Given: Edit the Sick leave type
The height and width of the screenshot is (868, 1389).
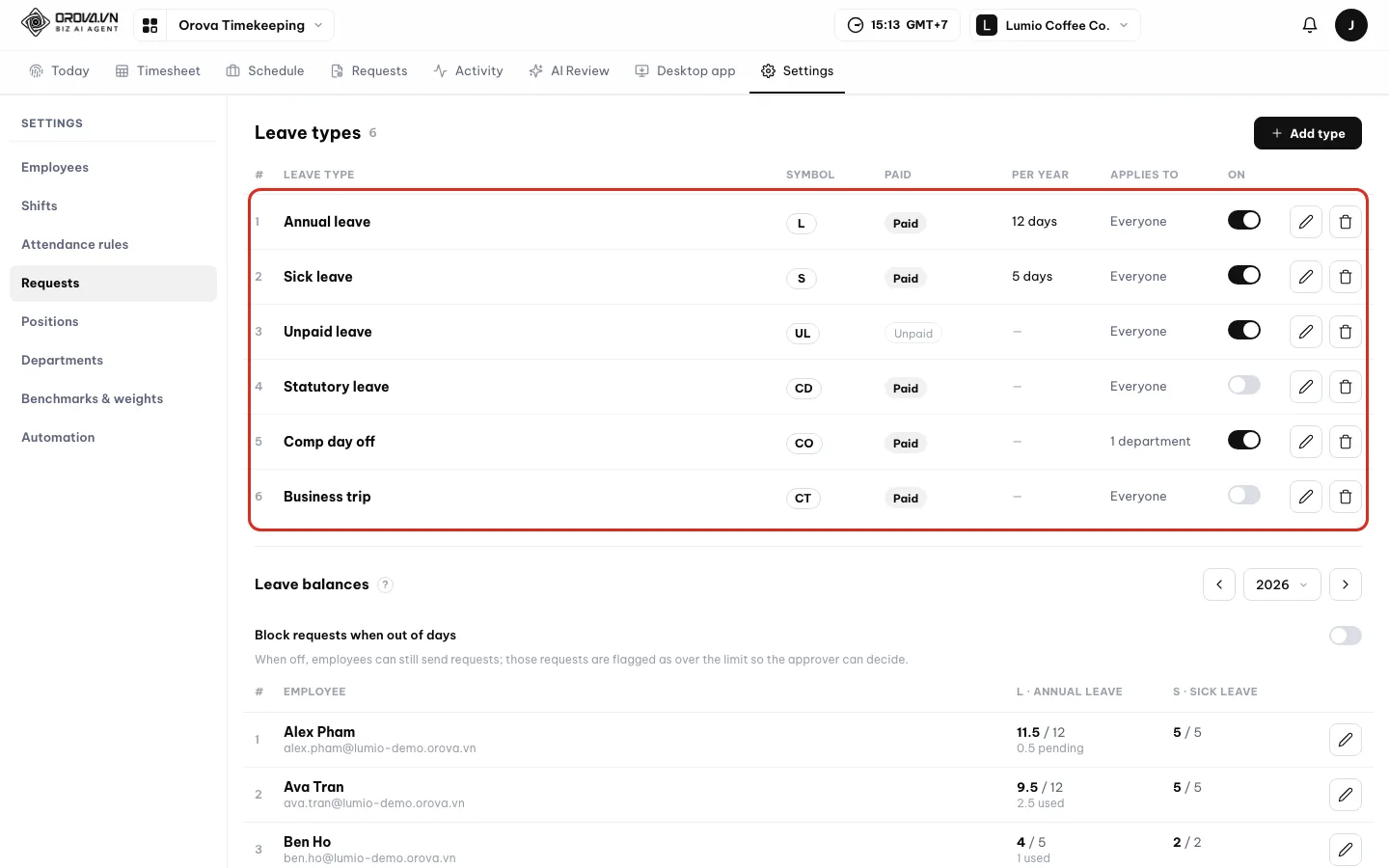Looking at the screenshot, I should tap(1306, 277).
